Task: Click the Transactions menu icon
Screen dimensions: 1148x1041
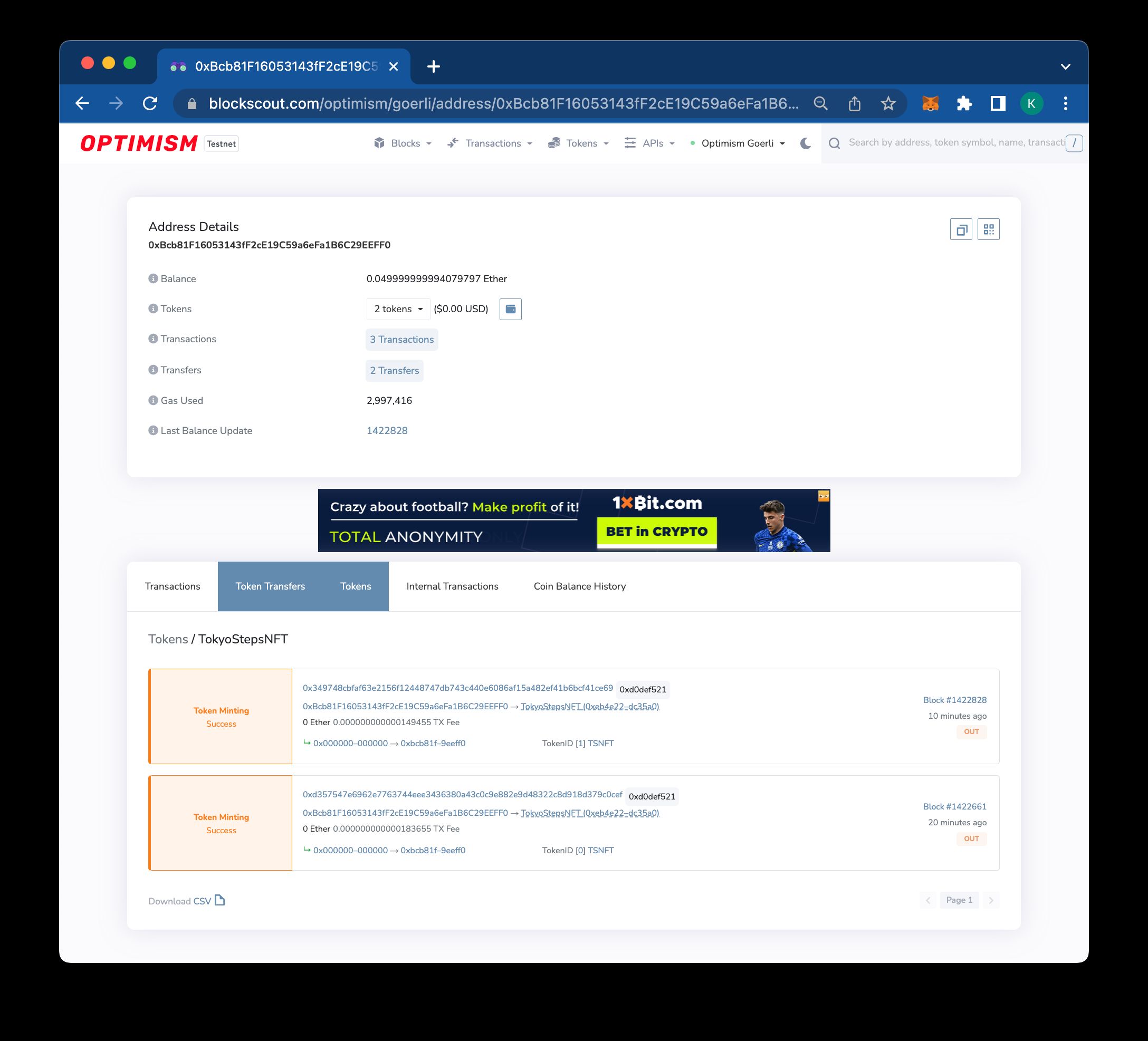Action: pos(452,143)
